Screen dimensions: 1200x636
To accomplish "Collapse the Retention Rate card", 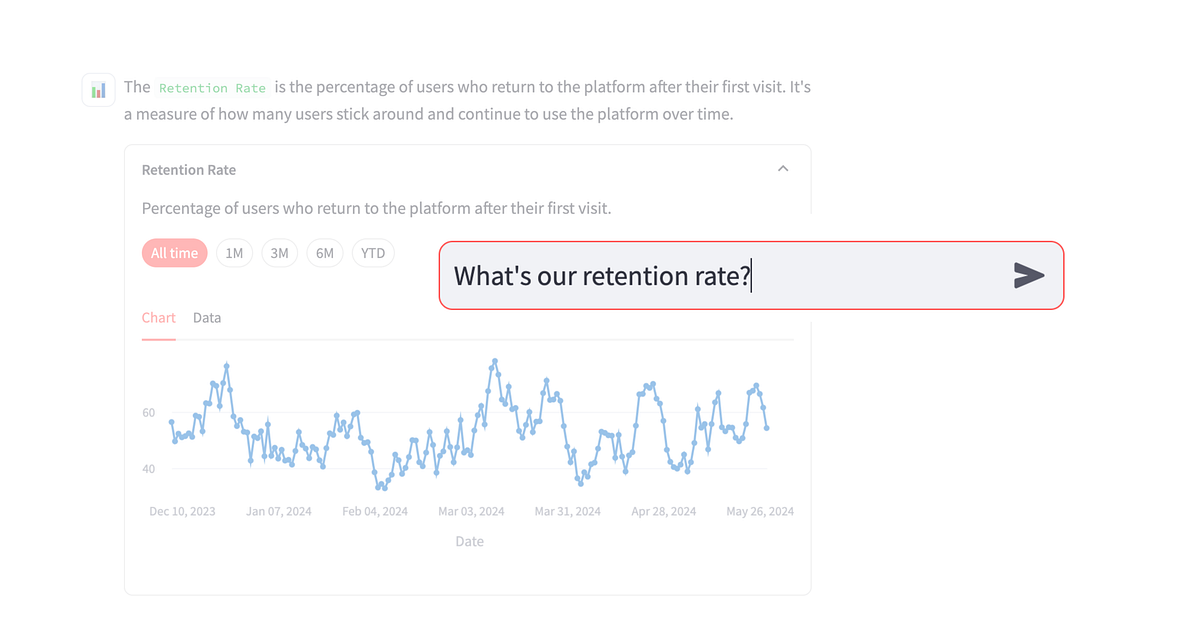I will tap(783, 168).
